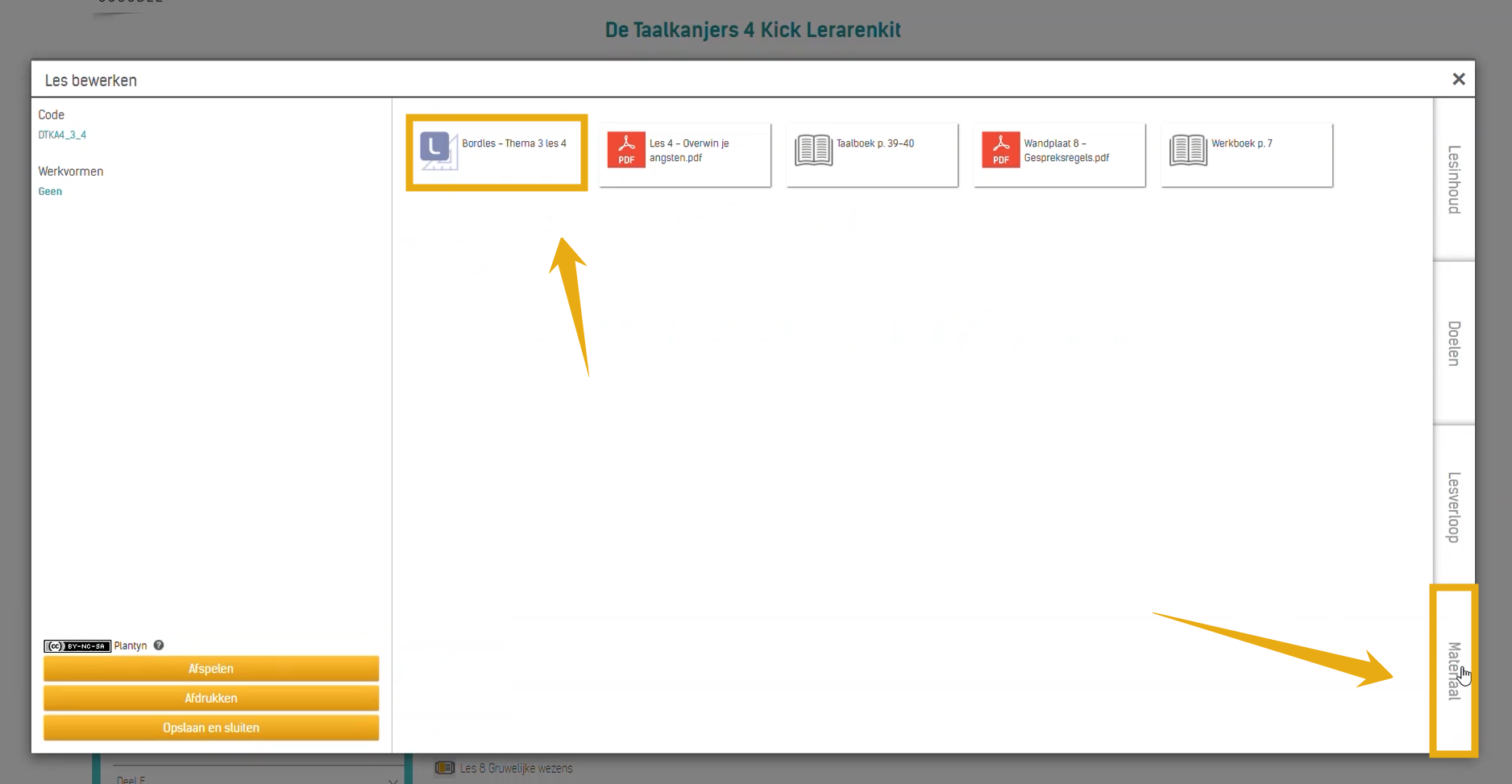Open the Wandplaat 8 – Gespreksregels.pdf card

click(1059, 155)
